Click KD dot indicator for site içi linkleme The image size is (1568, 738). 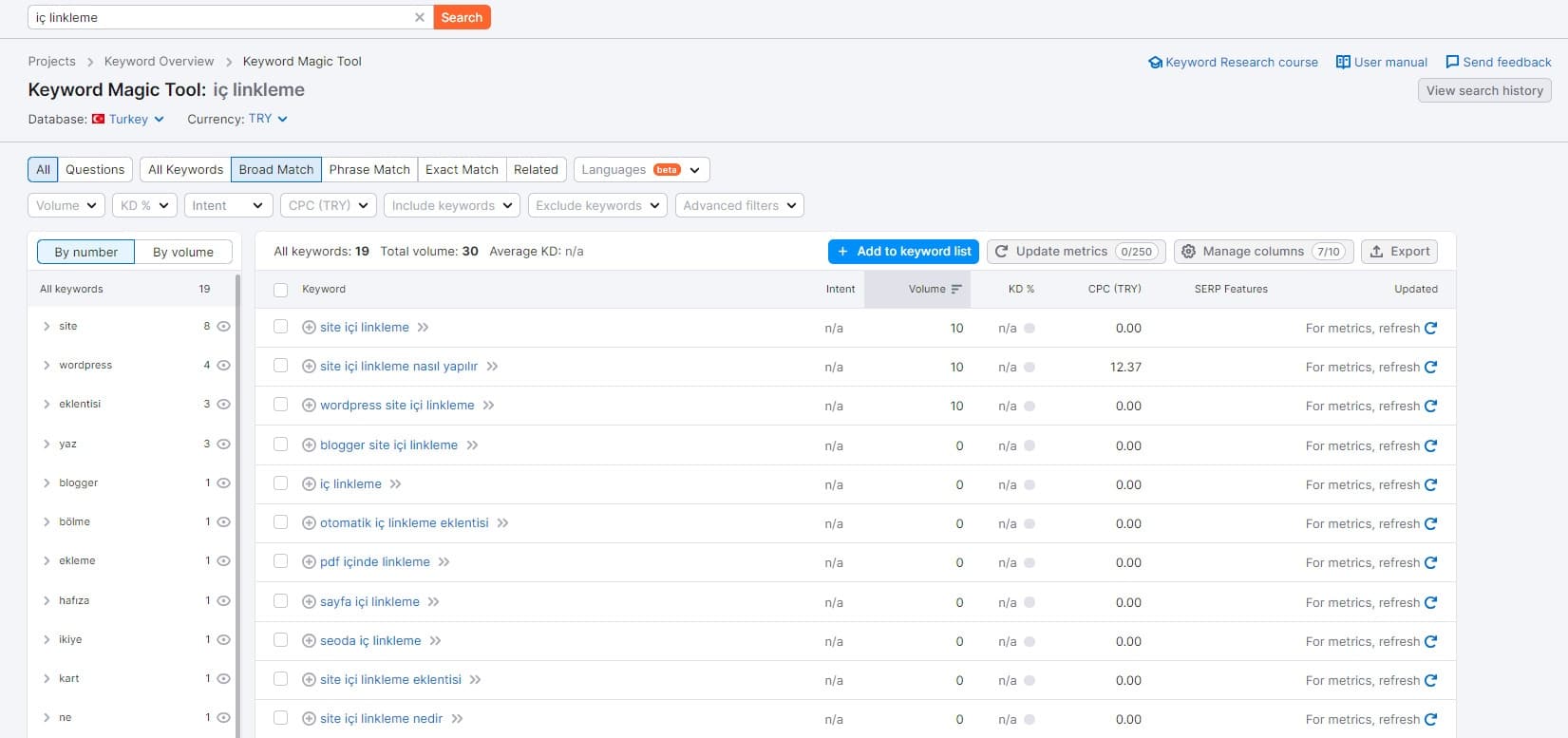pos(1030,328)
